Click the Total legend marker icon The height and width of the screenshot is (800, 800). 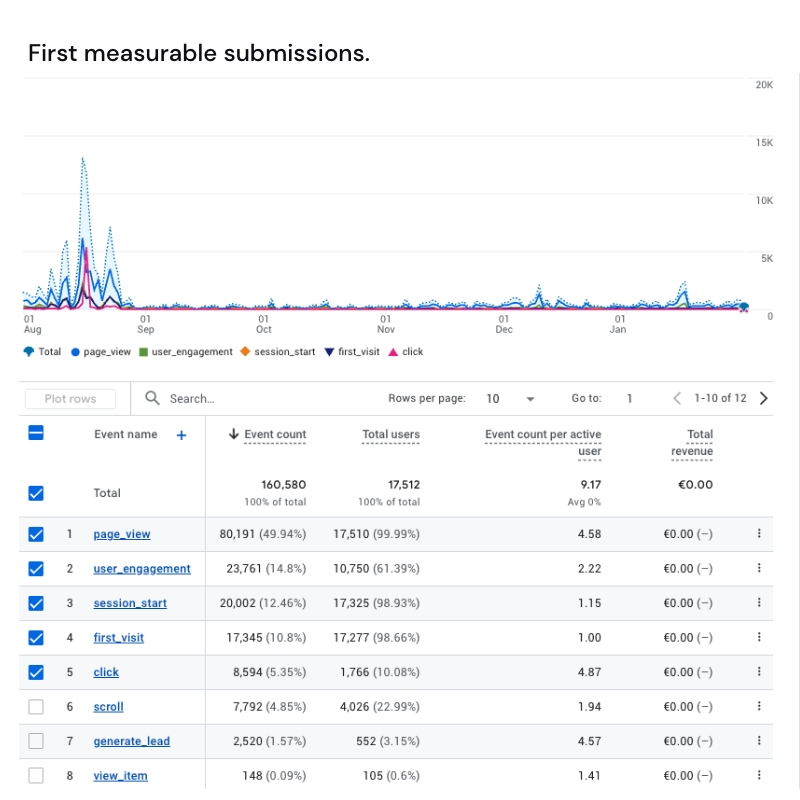click(x=28, y=351)
